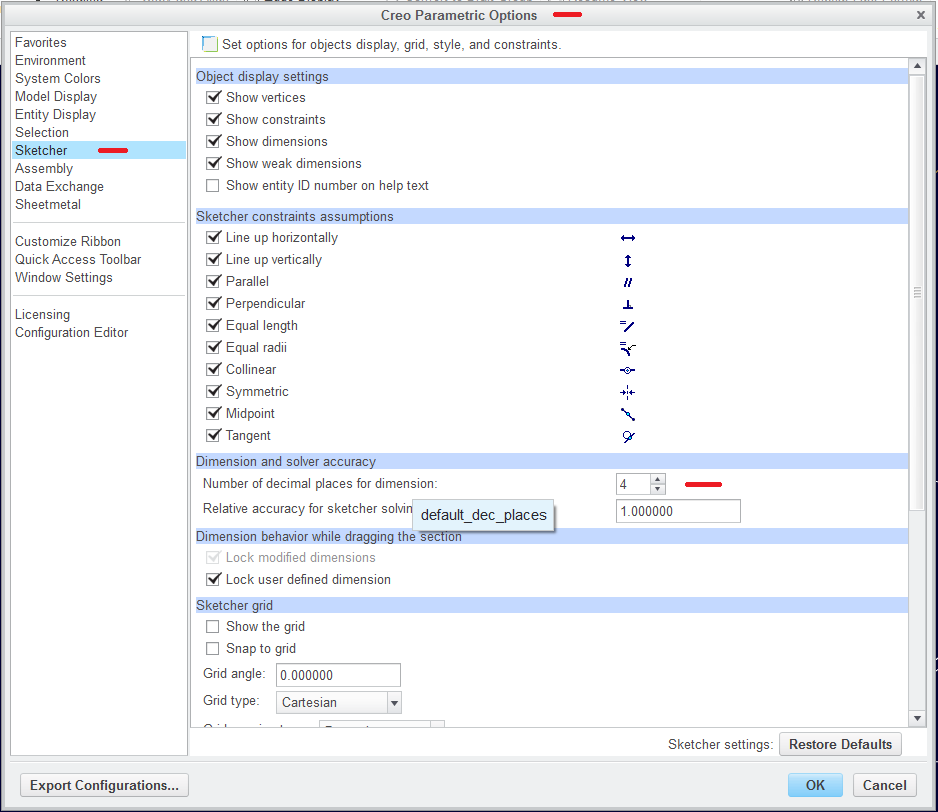
Task: Click Restore Defaults button
Action: 840,744
